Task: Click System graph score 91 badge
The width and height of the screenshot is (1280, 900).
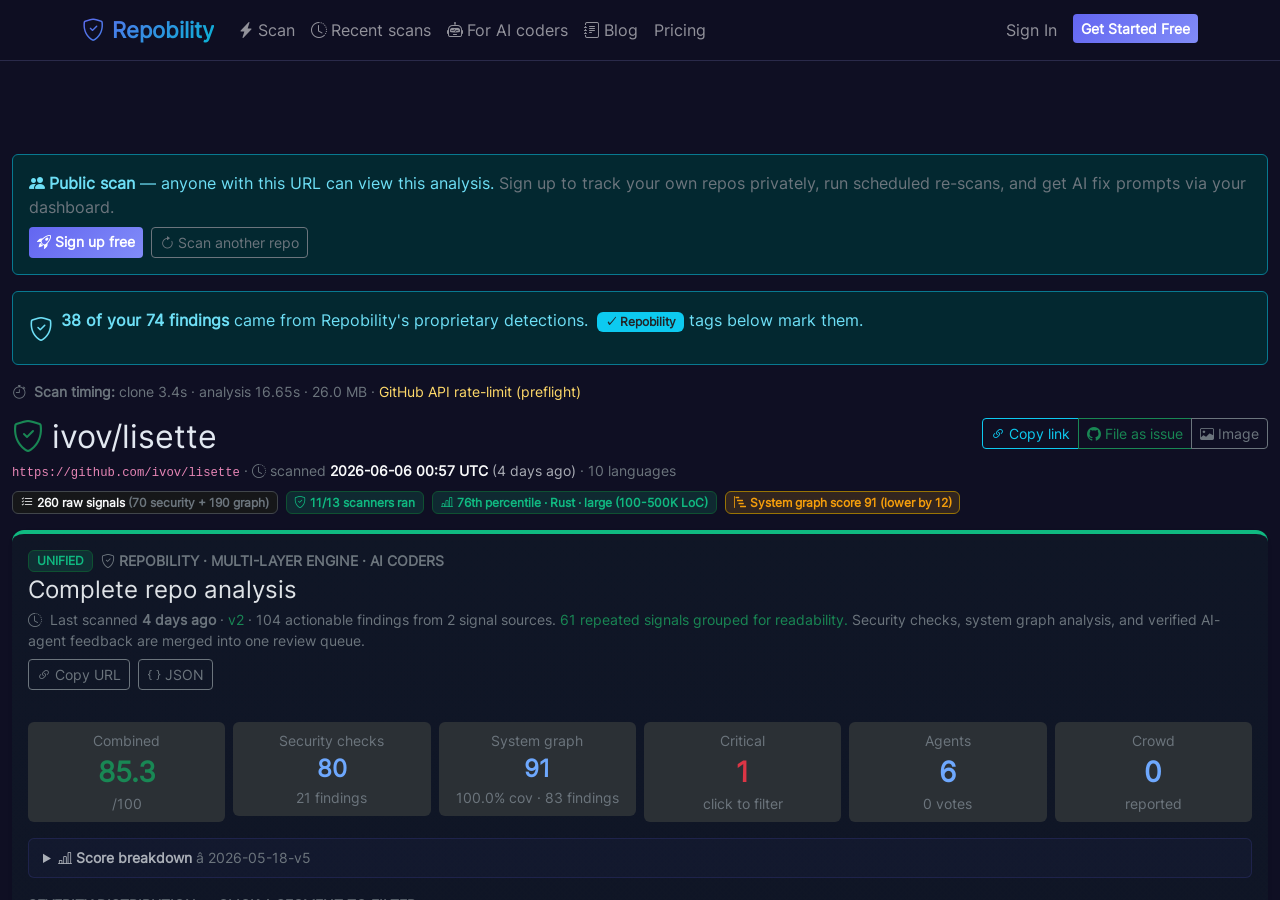Action: pyautogui.click(x=842, y=502)
